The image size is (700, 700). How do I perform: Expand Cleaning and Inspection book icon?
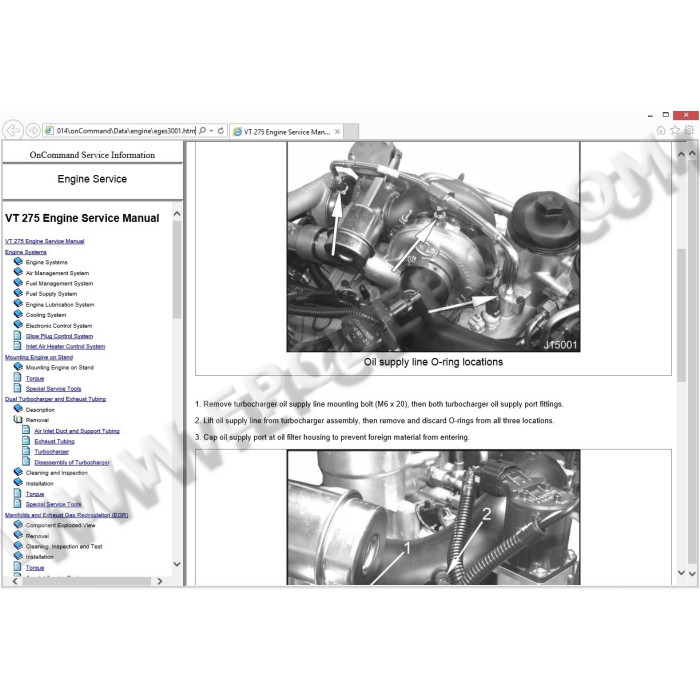click(18, 472)
